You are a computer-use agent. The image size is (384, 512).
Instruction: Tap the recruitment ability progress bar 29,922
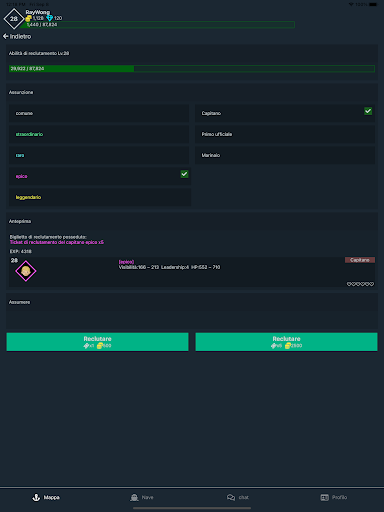pyautogui.click(x=192, y=69)
